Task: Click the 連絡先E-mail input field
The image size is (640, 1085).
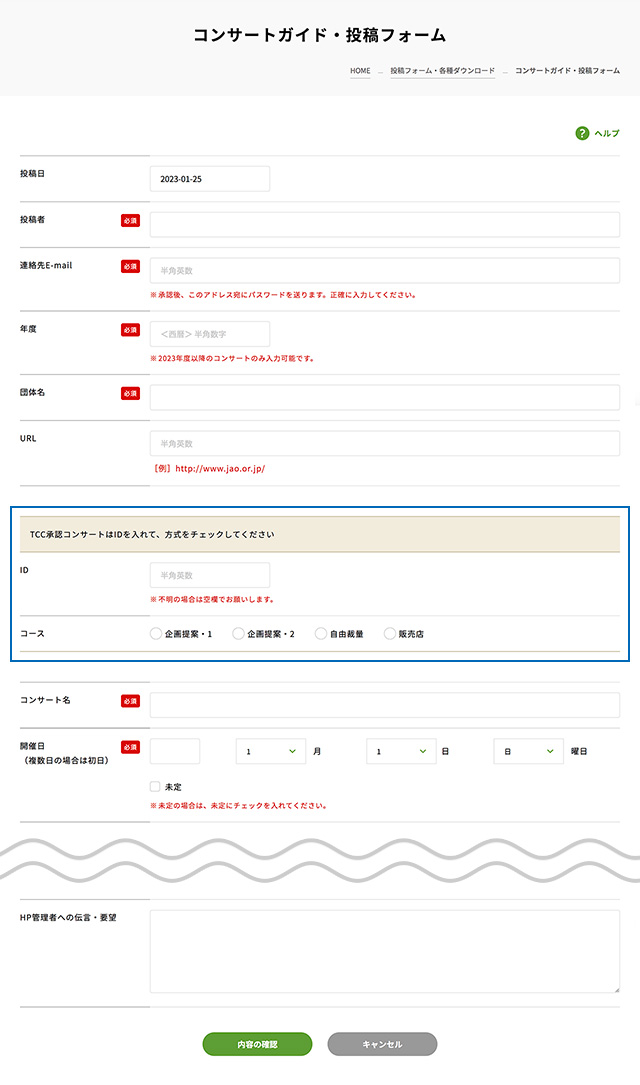Action: coord(384,271)
